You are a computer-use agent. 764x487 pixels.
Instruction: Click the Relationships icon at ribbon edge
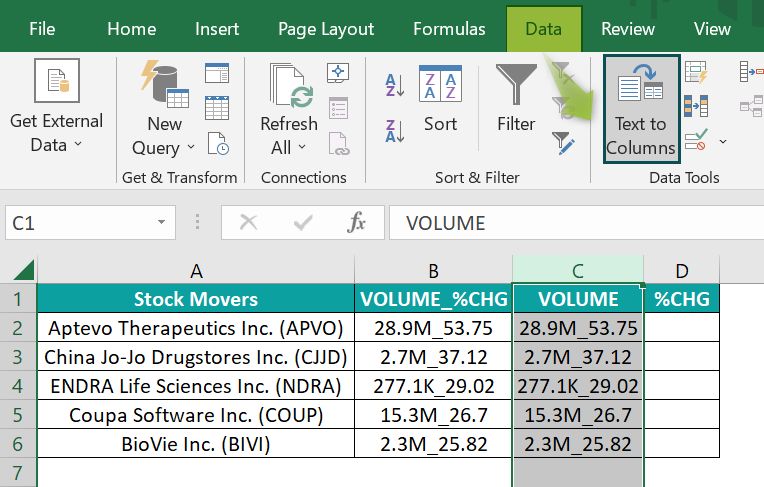click(752, 106)
